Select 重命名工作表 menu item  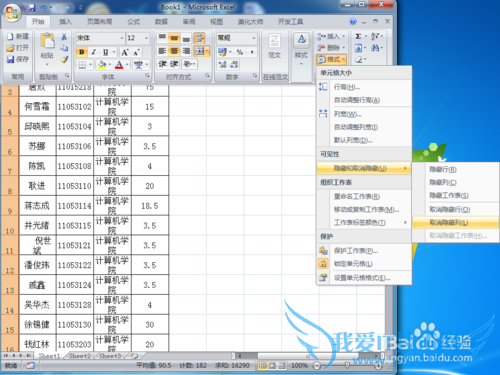(364, 196)
